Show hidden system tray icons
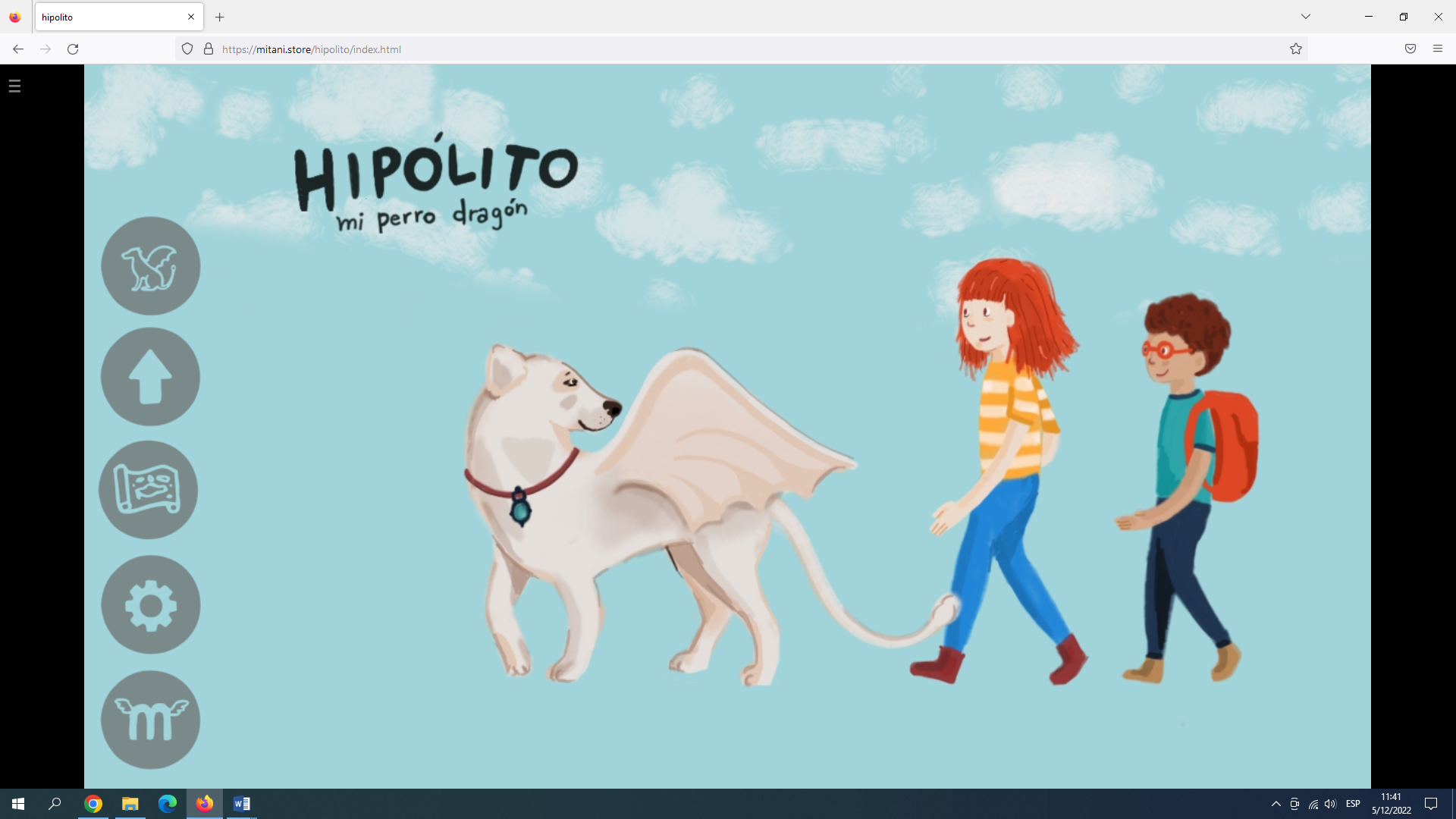The width and height of the screenshot is (1456, 819). click(1276, 804)
